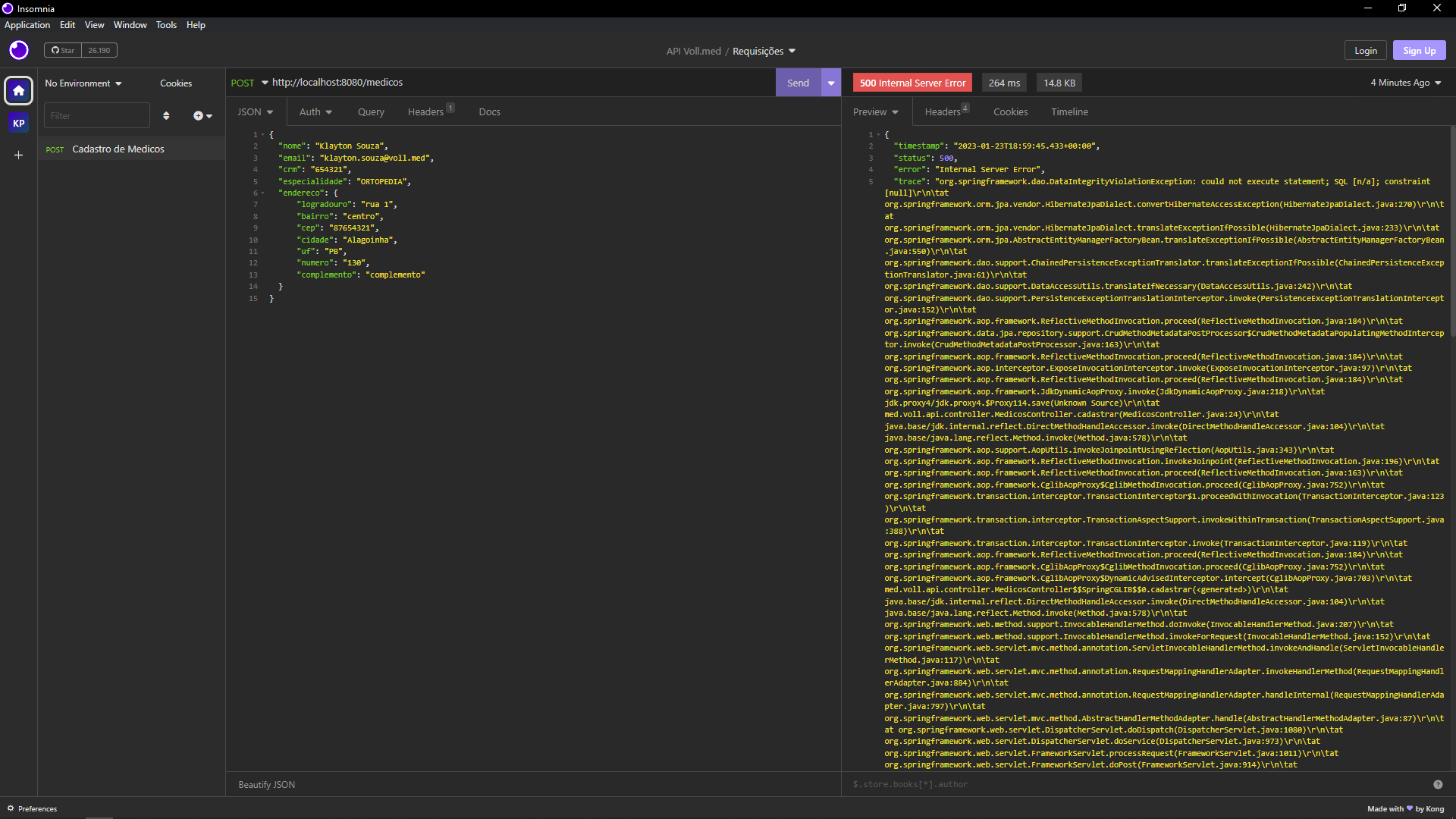Send the request
The width and height of the screenshot is (1456, 819).
coord(798,83)
